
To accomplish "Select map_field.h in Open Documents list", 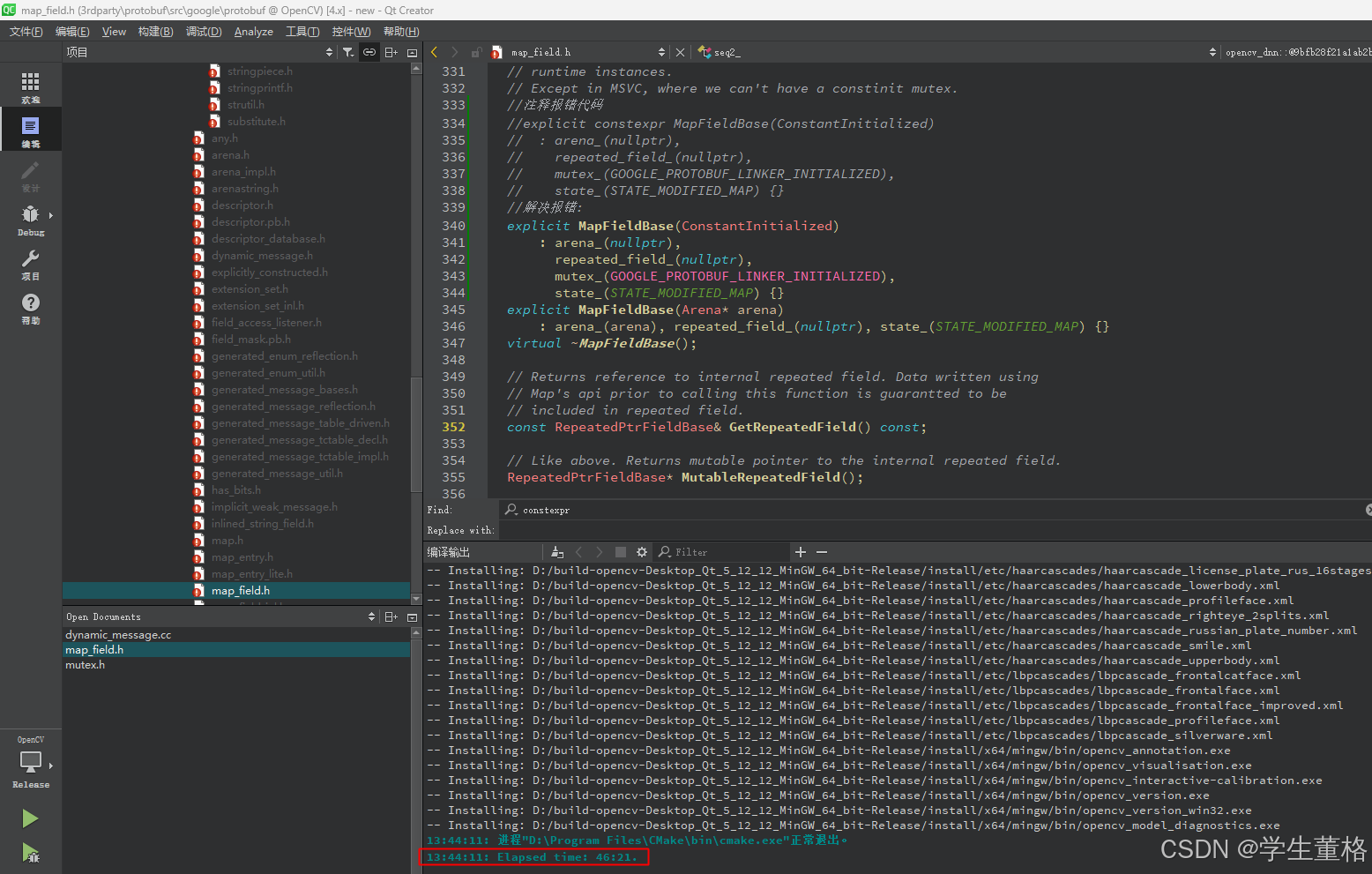I will (x=236, y=650).
